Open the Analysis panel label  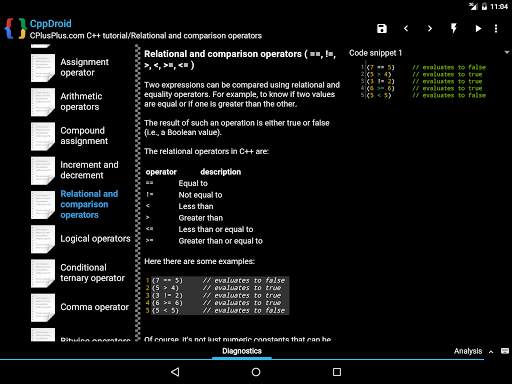(468, 351)
